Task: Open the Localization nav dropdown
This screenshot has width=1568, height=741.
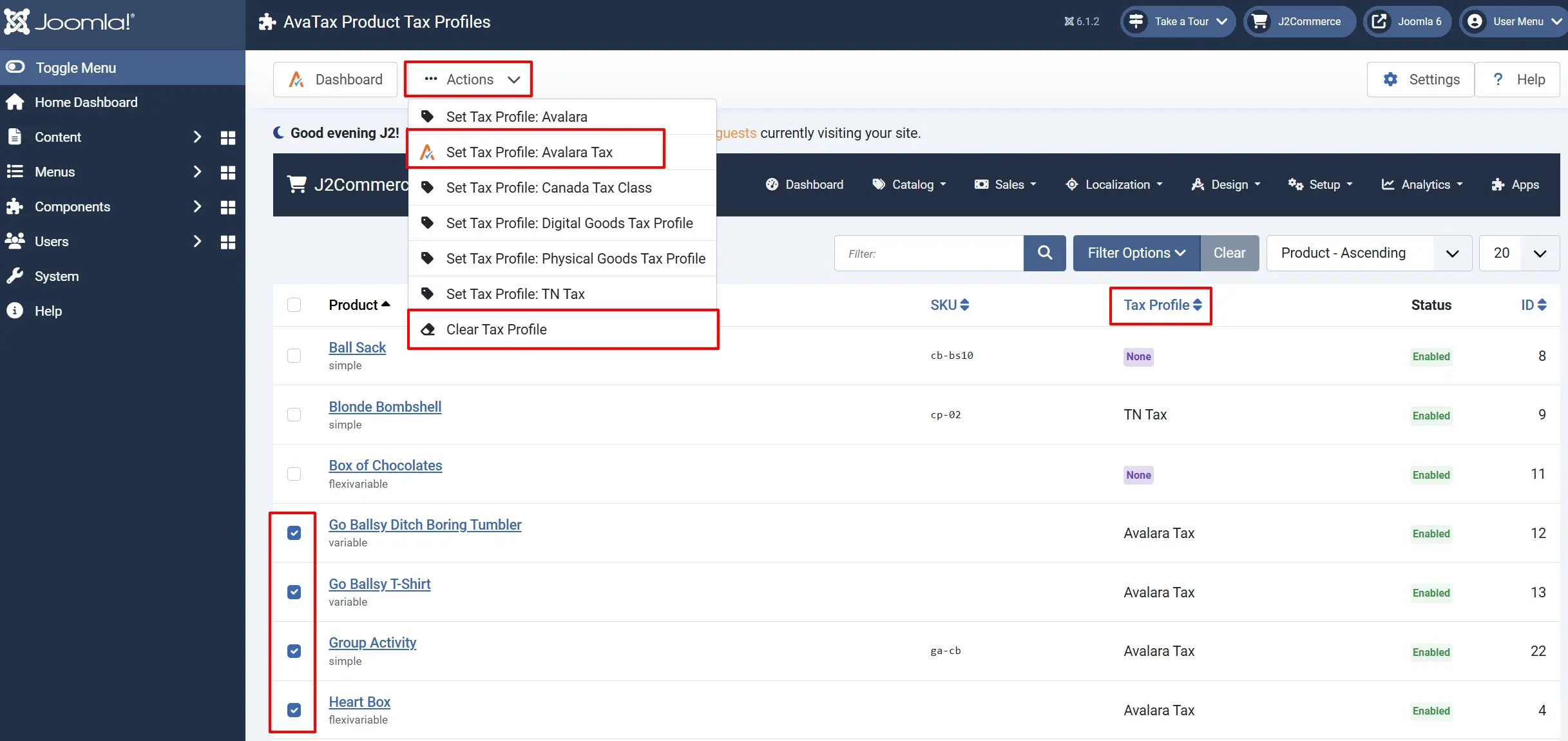Action: coord(1114,184)
